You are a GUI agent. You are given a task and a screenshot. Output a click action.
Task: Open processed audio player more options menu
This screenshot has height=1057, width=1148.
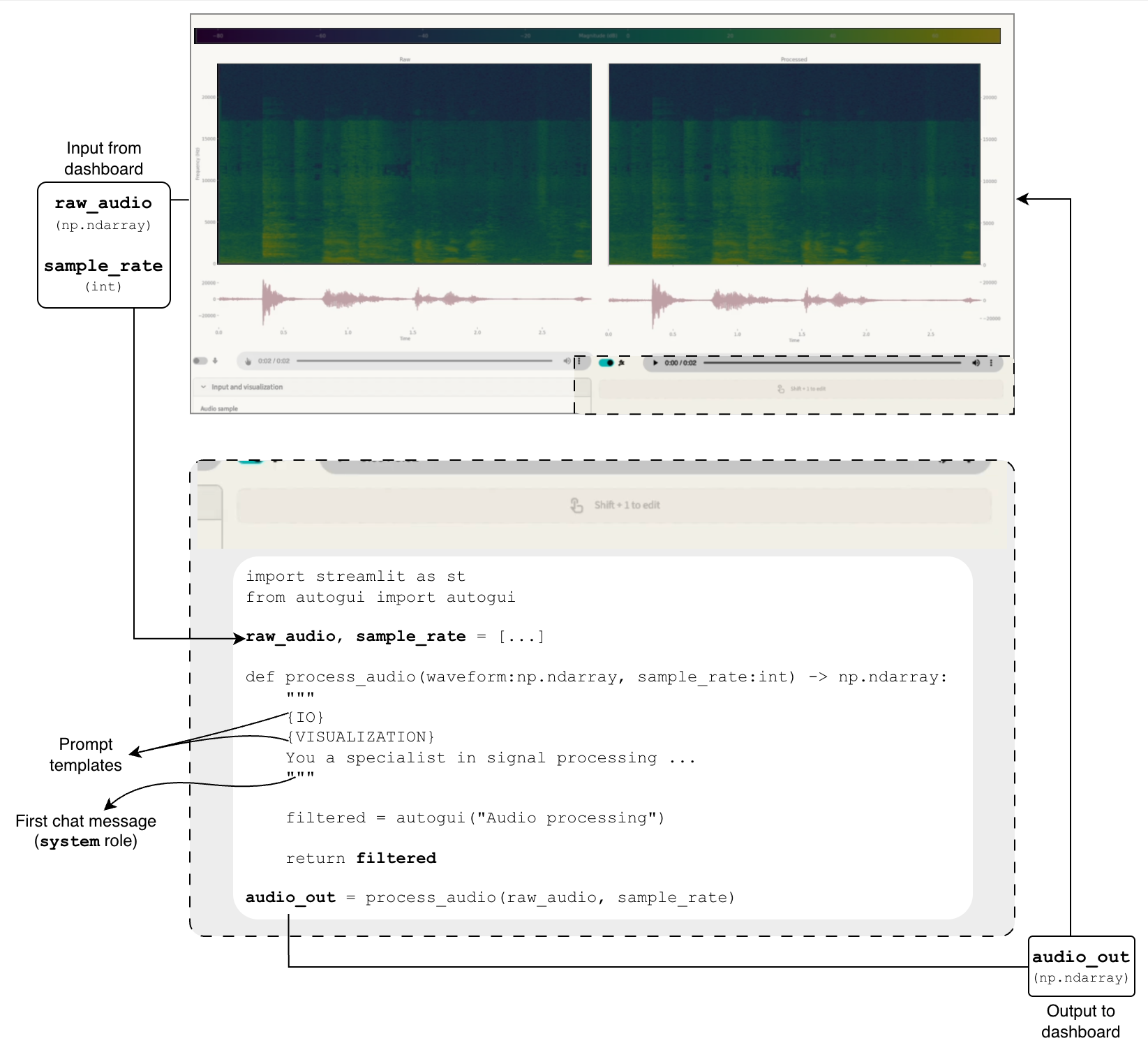(x=991, y=363)
